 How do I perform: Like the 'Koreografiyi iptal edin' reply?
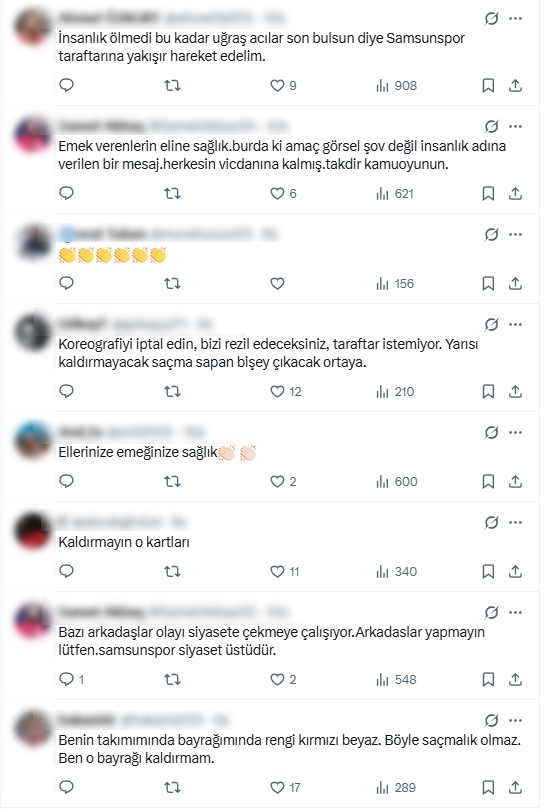click(285, 392)
